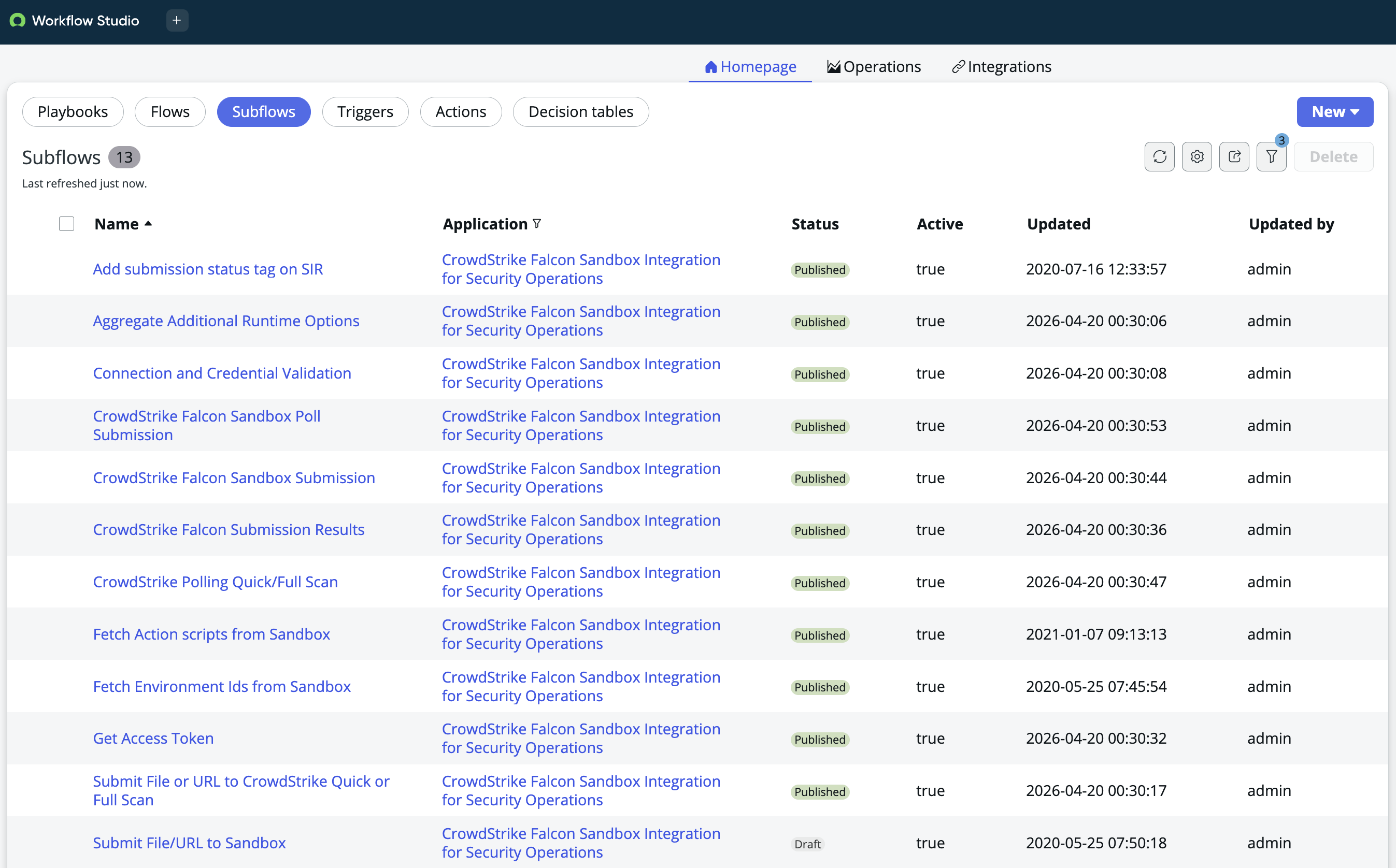Open Aggregate Additional Runtime Options subflow
1396x868 pixels.
tap(226, 321)
